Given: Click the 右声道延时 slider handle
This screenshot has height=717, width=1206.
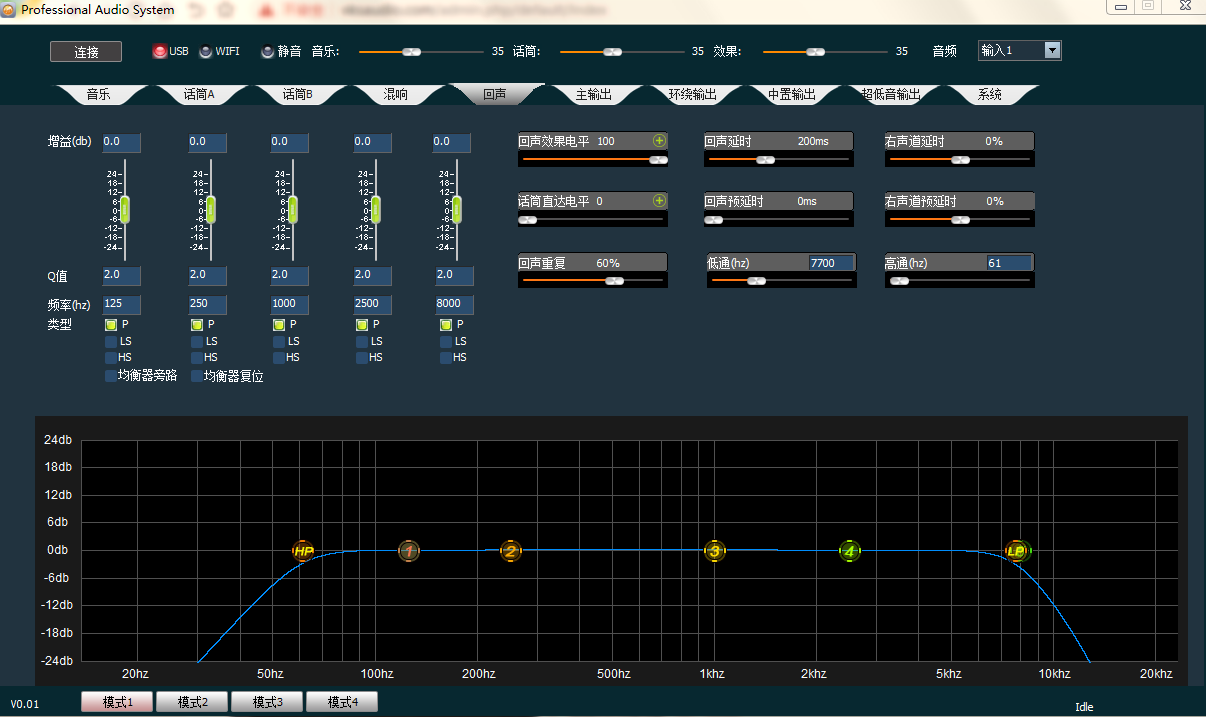Looking at the screenshot, I should tap(960, 159).
